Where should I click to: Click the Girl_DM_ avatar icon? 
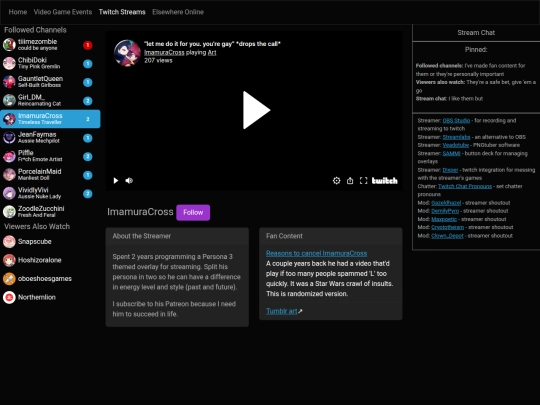9,101
